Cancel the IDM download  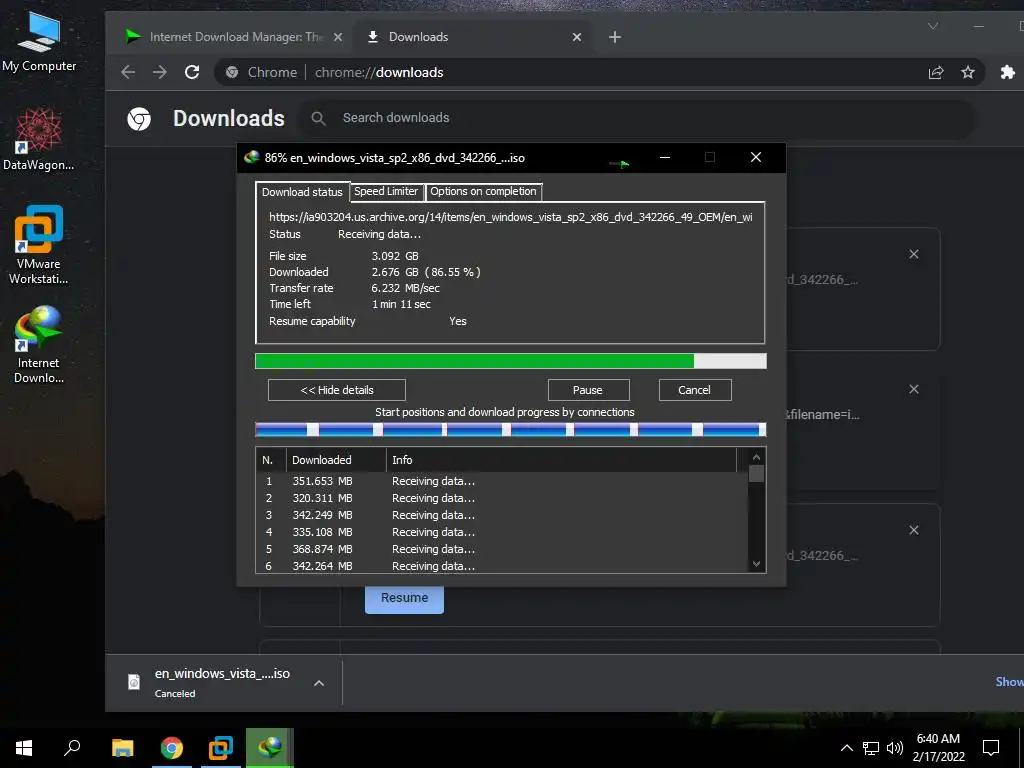point(695,390)
